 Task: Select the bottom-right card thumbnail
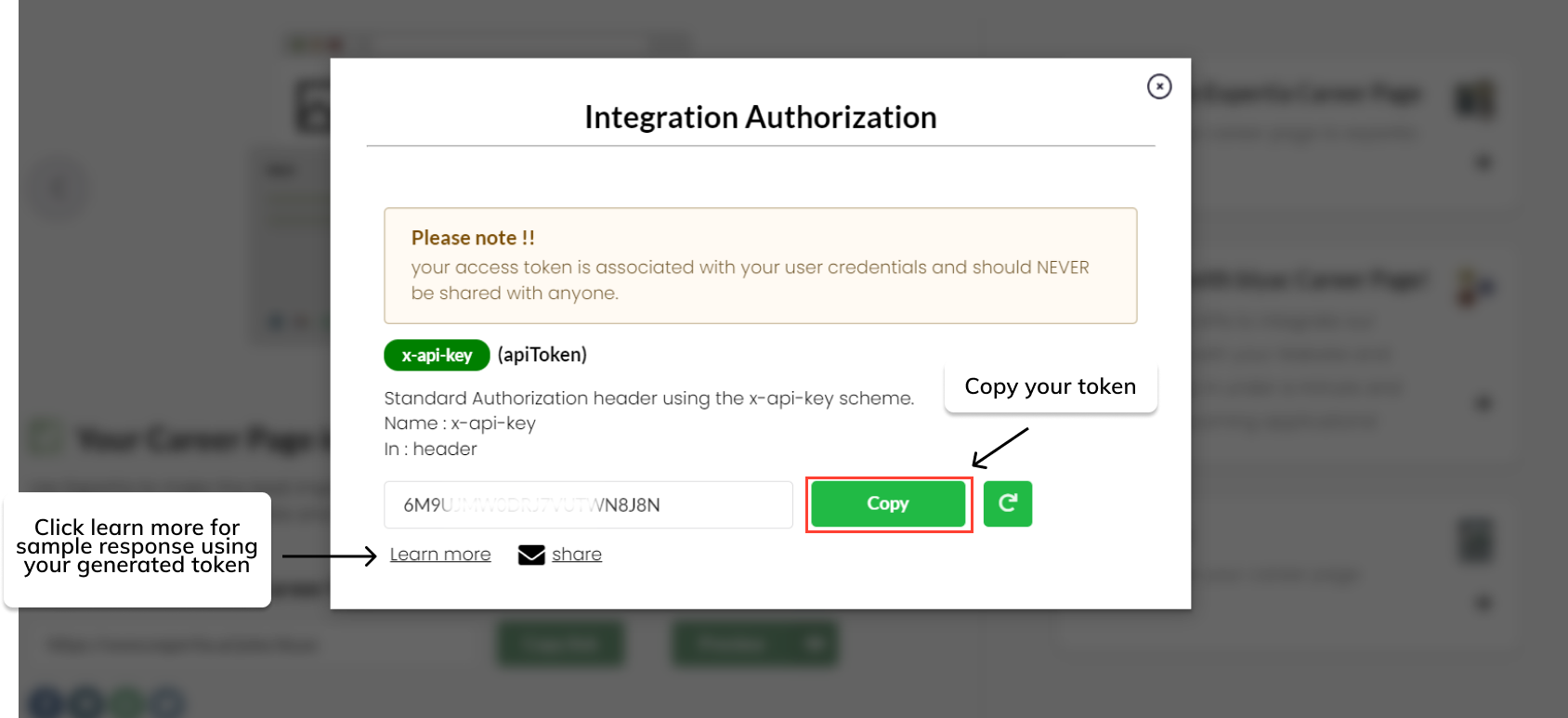coord(1475,540)
